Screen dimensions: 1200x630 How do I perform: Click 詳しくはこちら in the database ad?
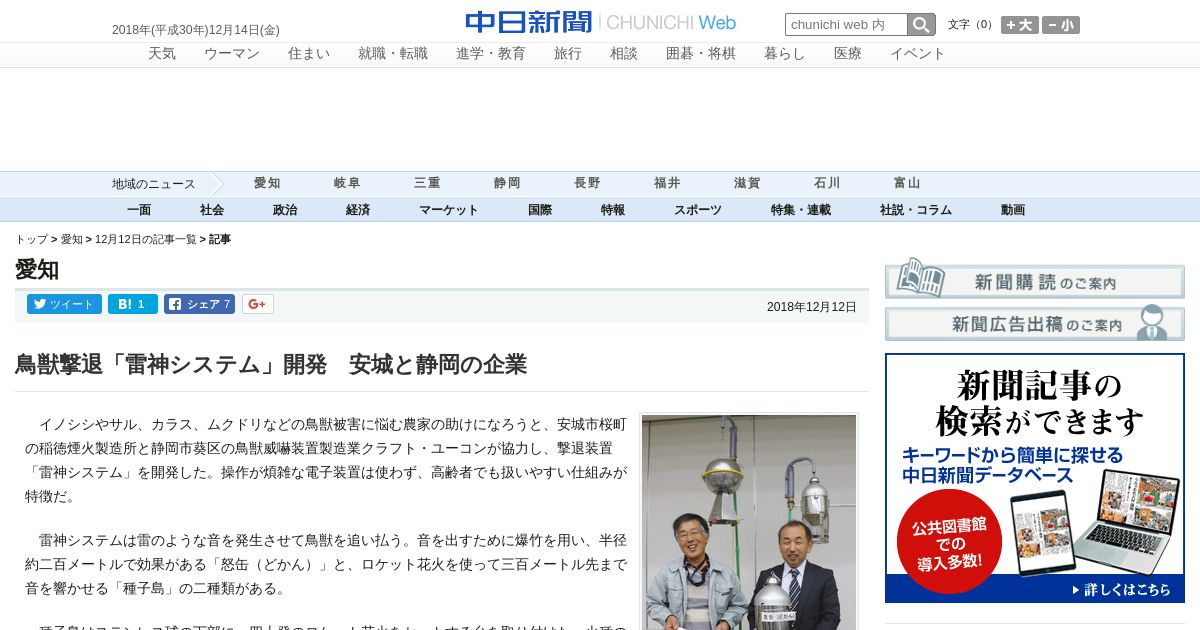pos(1119,590)
